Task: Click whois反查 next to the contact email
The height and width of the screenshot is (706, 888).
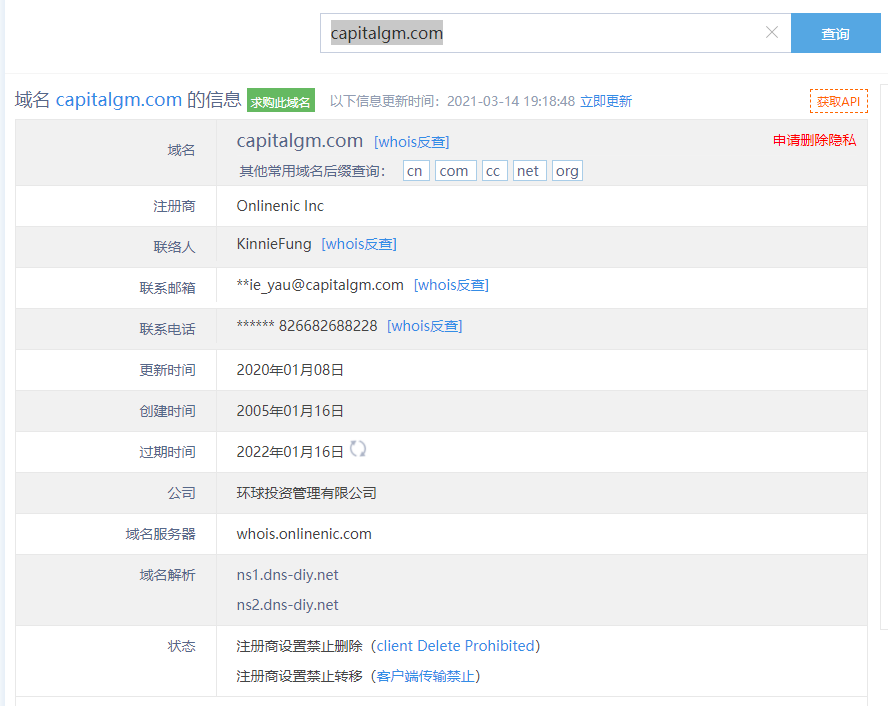Action: coord(451,285)
